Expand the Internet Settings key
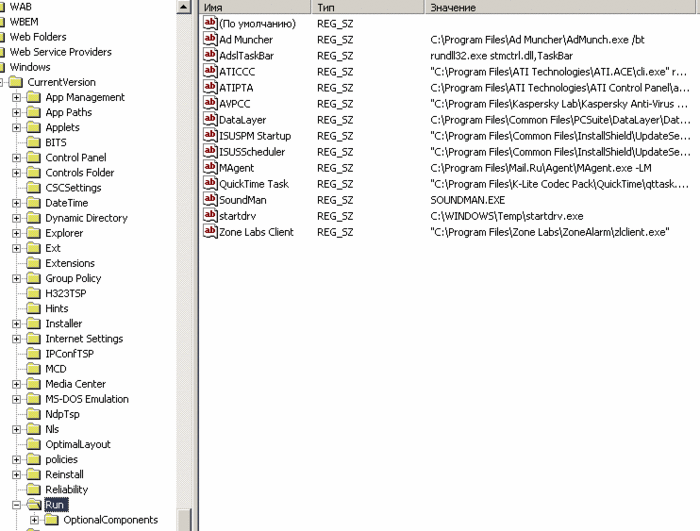The image size is (700, 531). 17,339
